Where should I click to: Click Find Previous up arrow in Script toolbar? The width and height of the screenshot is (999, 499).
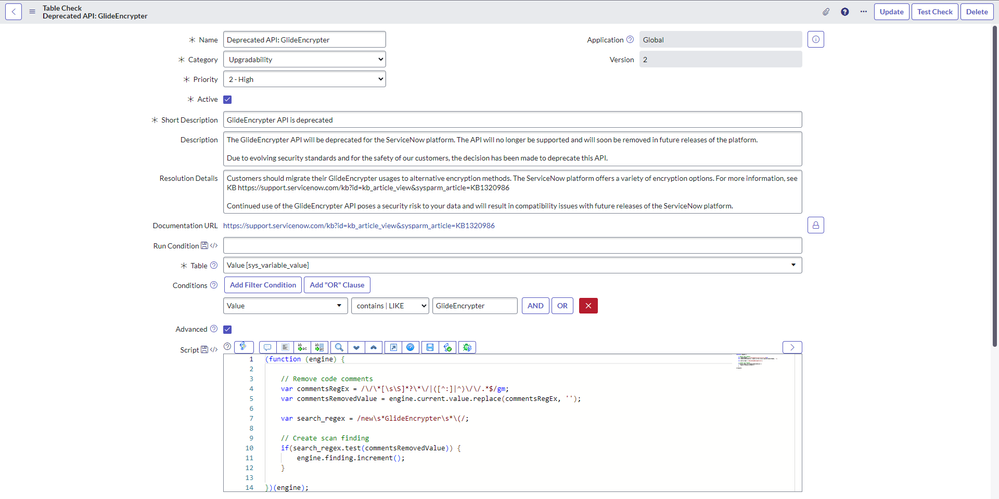[x=374, y=347]
